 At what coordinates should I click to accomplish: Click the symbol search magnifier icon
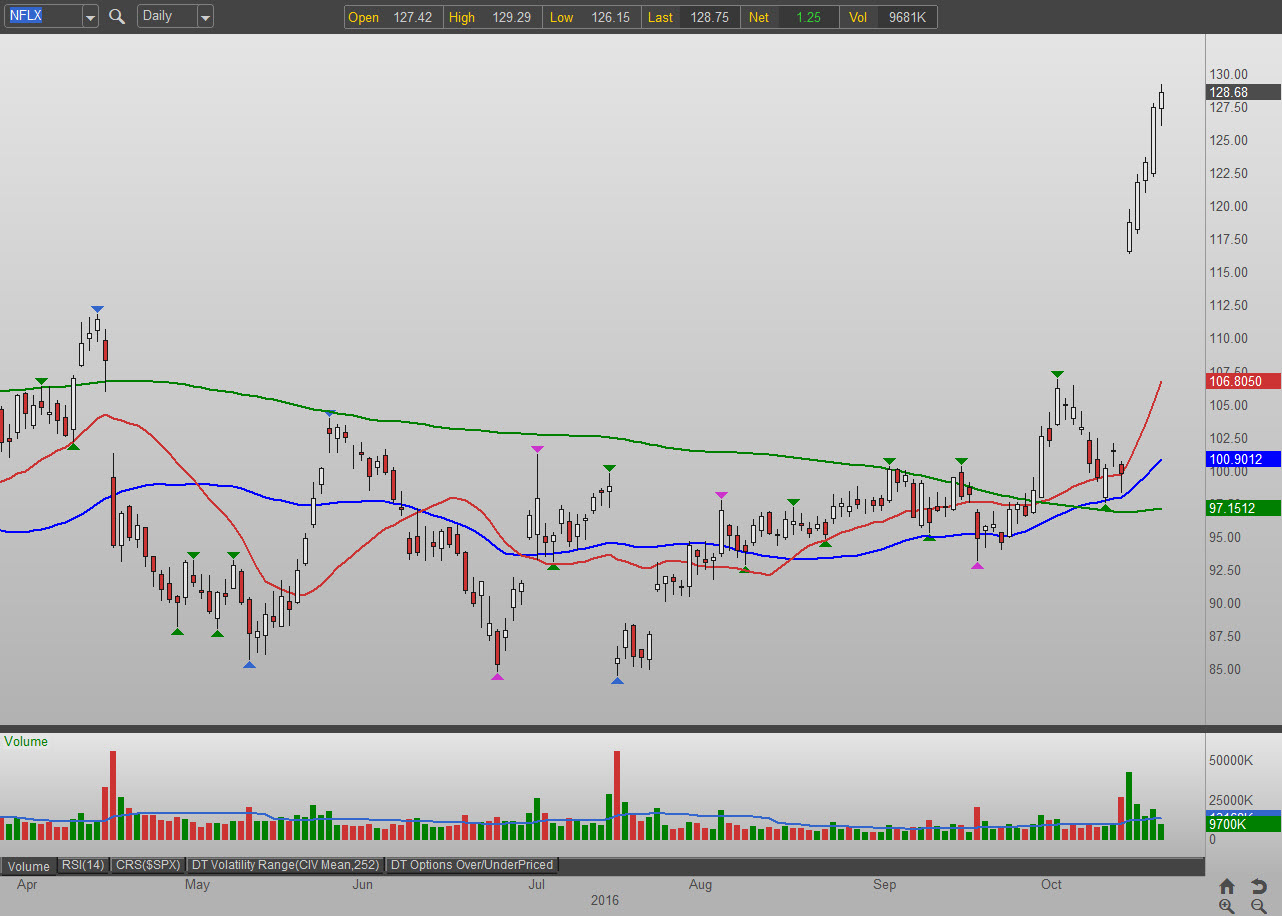click(x=117, y=16)
